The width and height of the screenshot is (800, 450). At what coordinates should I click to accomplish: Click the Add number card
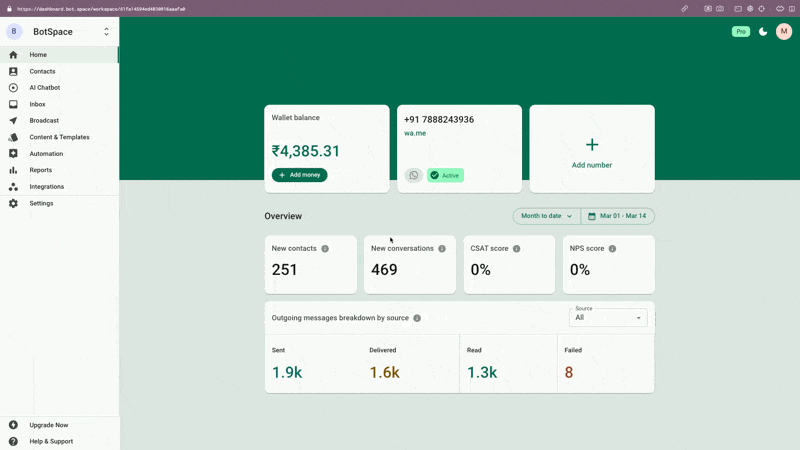click(x=592, y=149)
